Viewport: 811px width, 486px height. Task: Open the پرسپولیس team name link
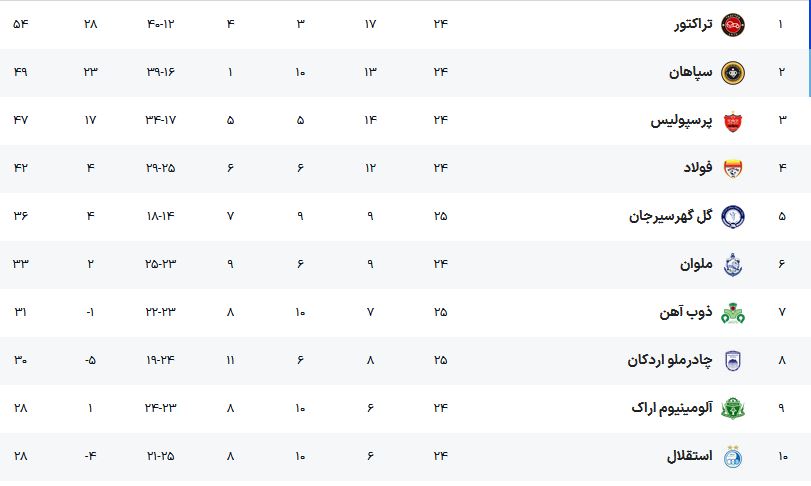[681, 120]
